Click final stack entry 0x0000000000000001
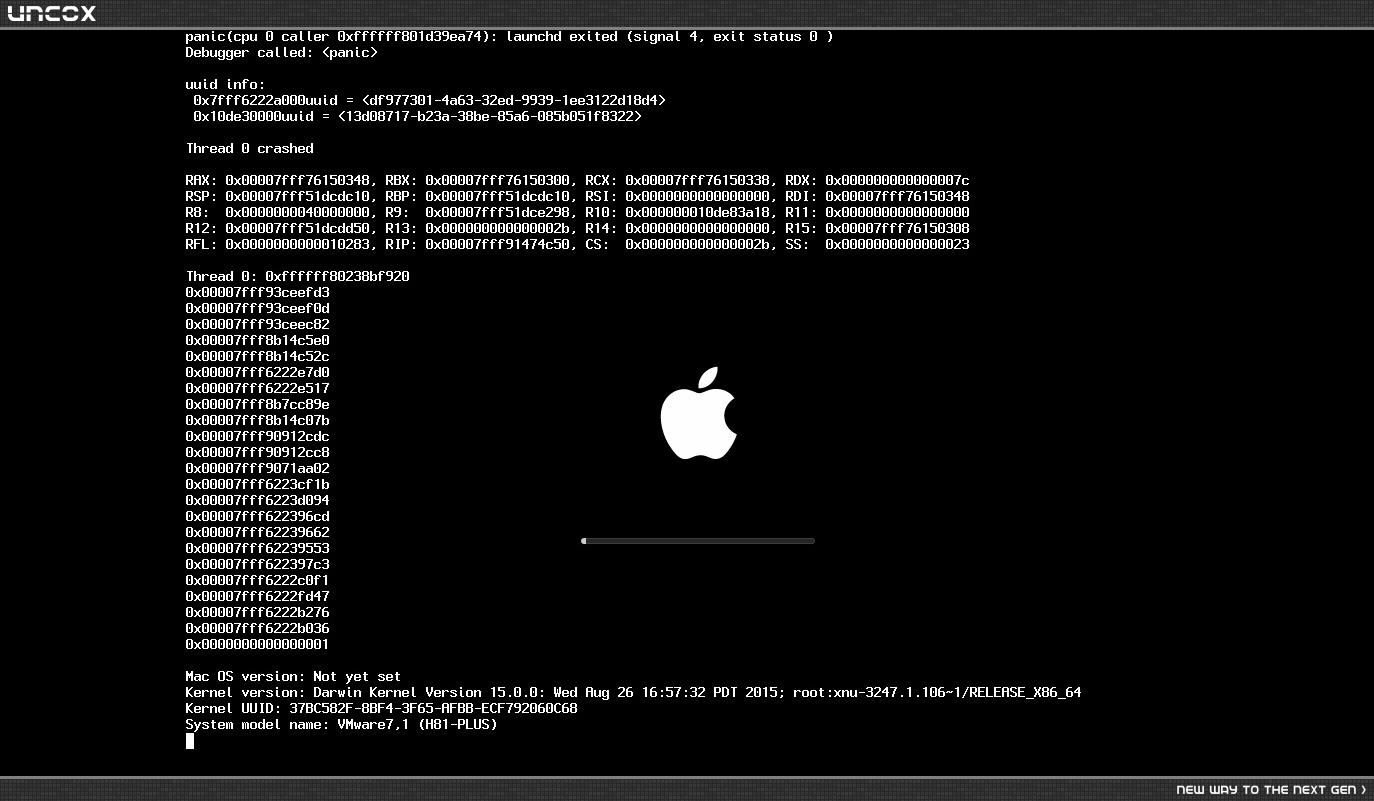 click(x=258, y=645)
